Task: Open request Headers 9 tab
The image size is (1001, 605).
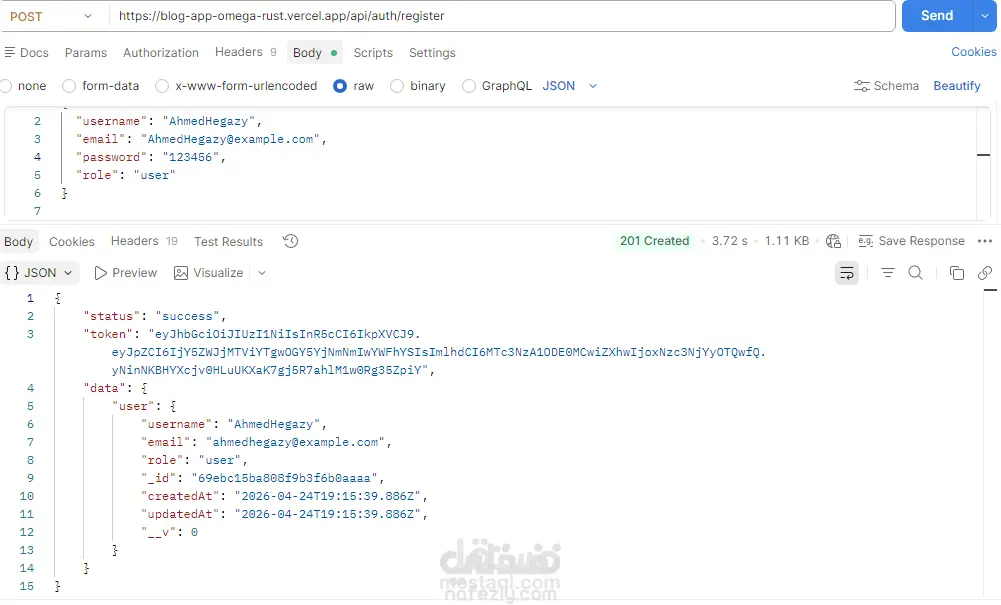Action: (246, 52)
